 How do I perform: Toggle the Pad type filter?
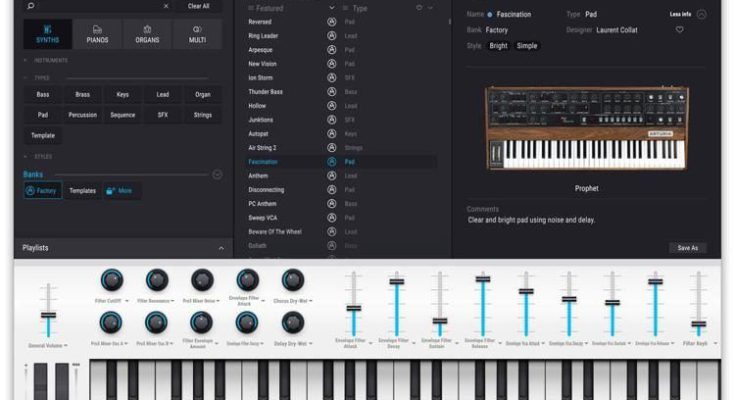[43, 115]
